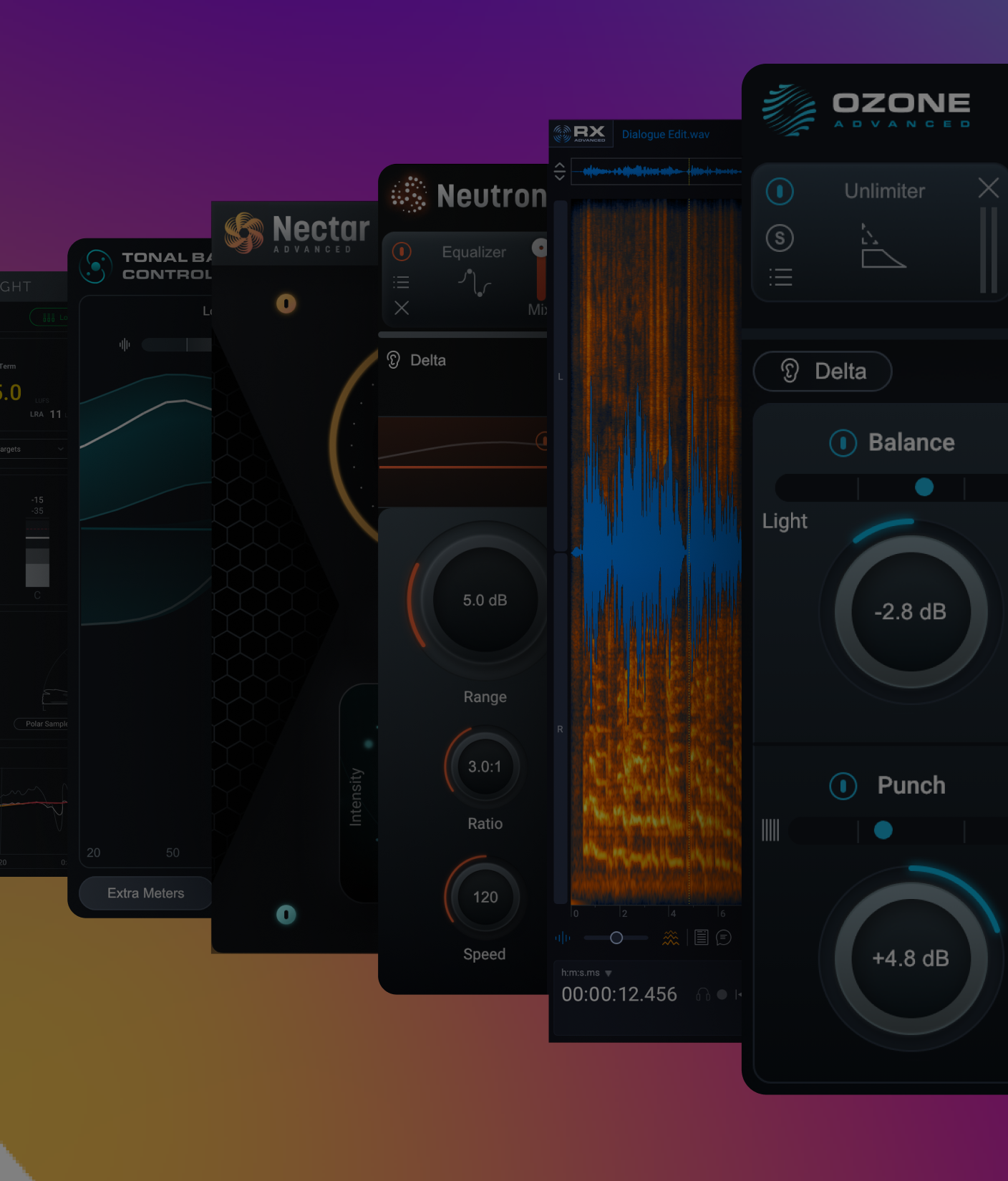Click the Ratio knob showing 3.0:1
The image size is (1008, 1181).
485,767
